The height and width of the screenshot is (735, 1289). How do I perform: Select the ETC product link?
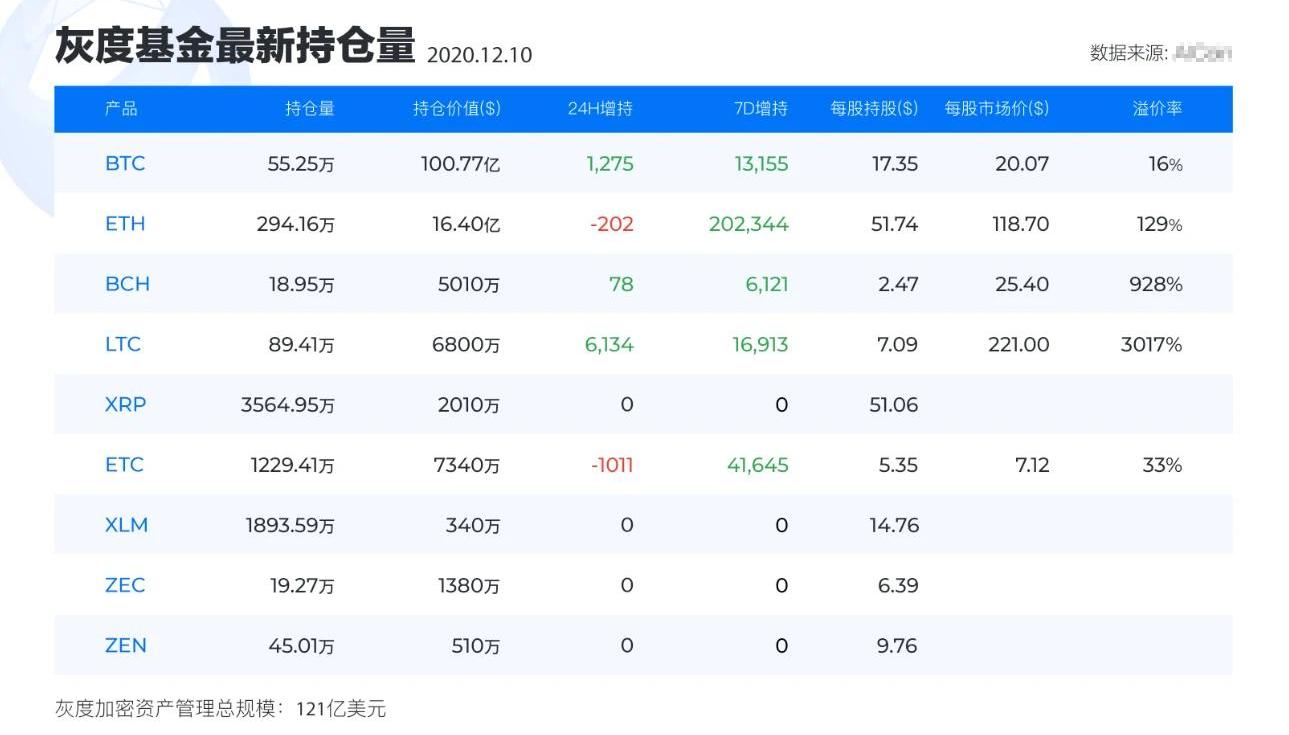click(124, 464)
